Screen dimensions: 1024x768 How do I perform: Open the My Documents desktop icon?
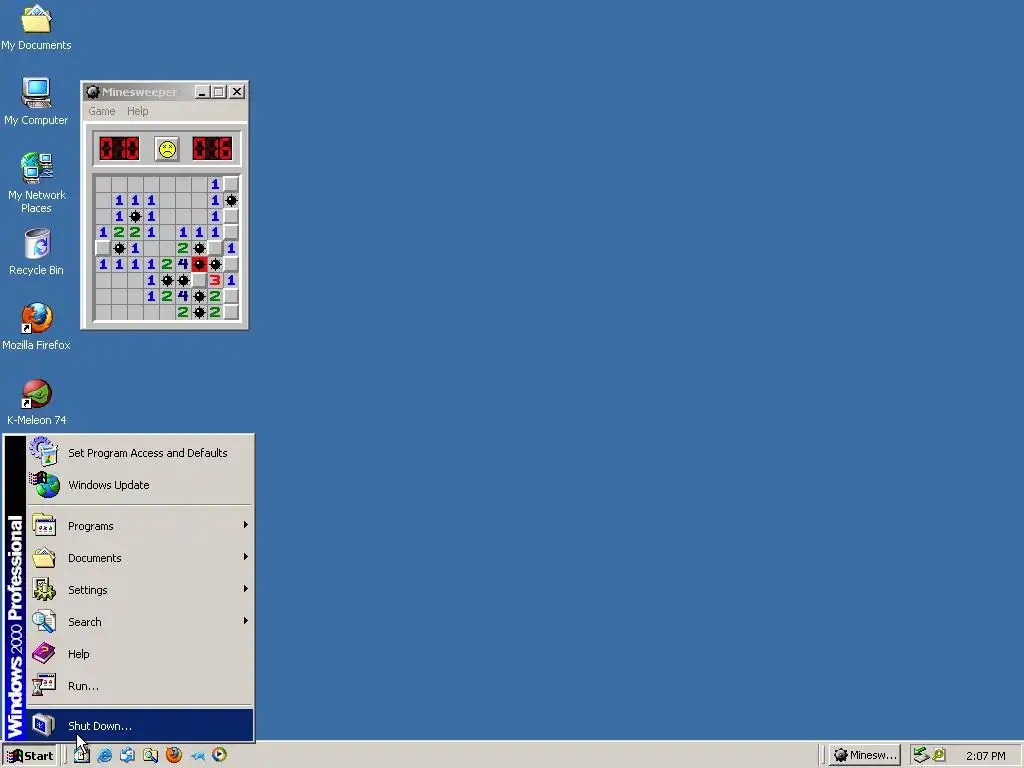(x=37, y=28)
